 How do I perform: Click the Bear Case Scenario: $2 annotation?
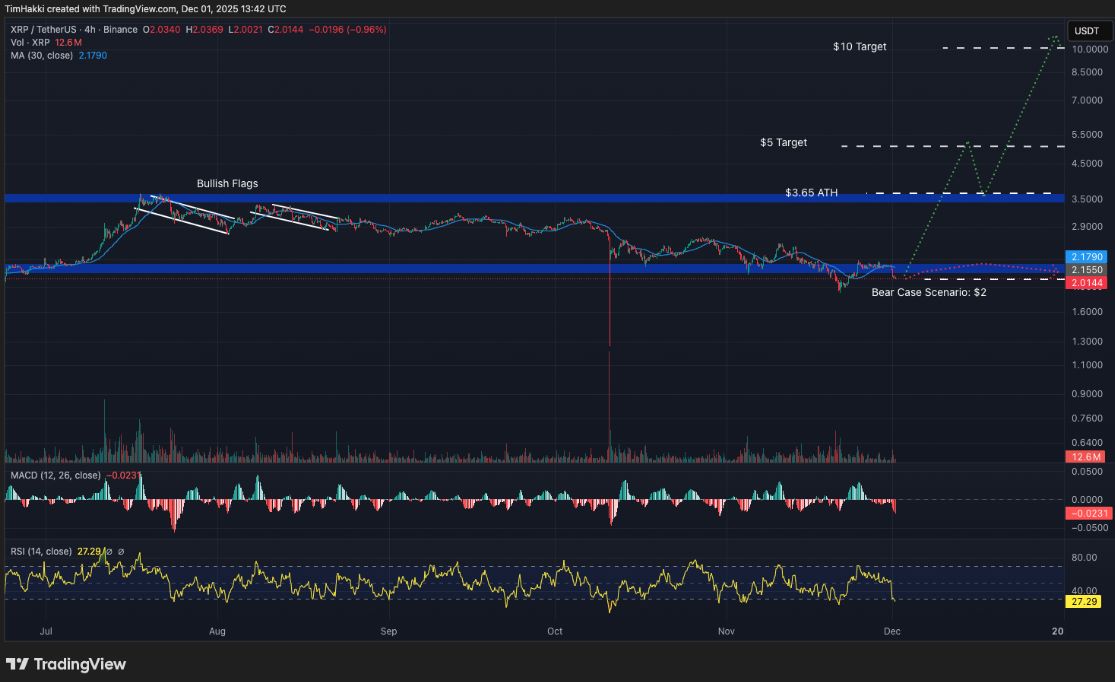click(928, 292)
